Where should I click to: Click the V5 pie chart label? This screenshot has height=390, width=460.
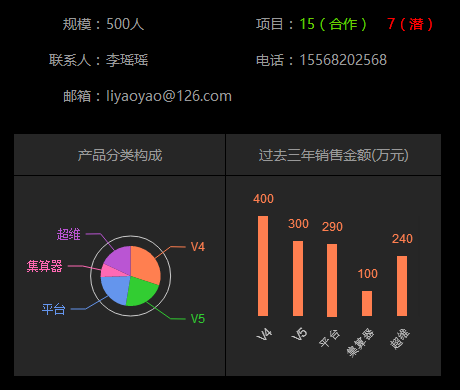point(198,319)
